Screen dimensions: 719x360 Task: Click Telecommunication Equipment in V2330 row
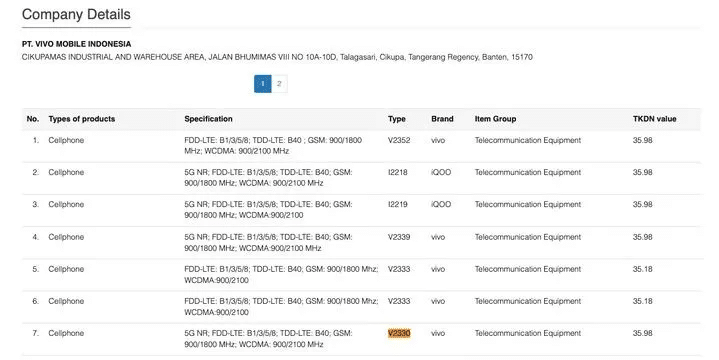click(x=528, y=333)
